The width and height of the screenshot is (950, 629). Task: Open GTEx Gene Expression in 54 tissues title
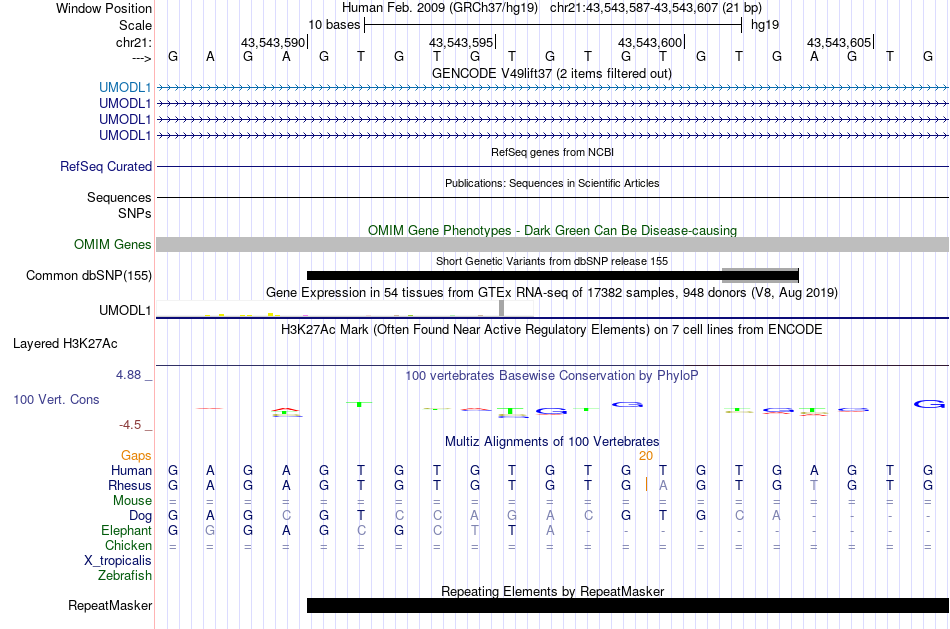(x=552, y=293)
